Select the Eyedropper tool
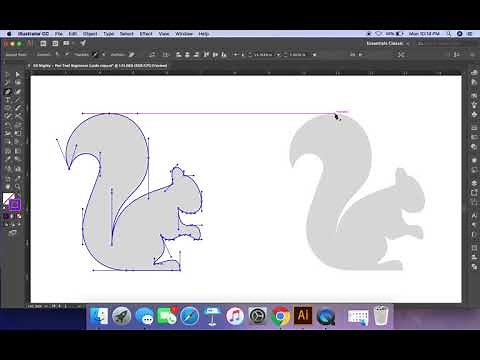 pos(7,159)
